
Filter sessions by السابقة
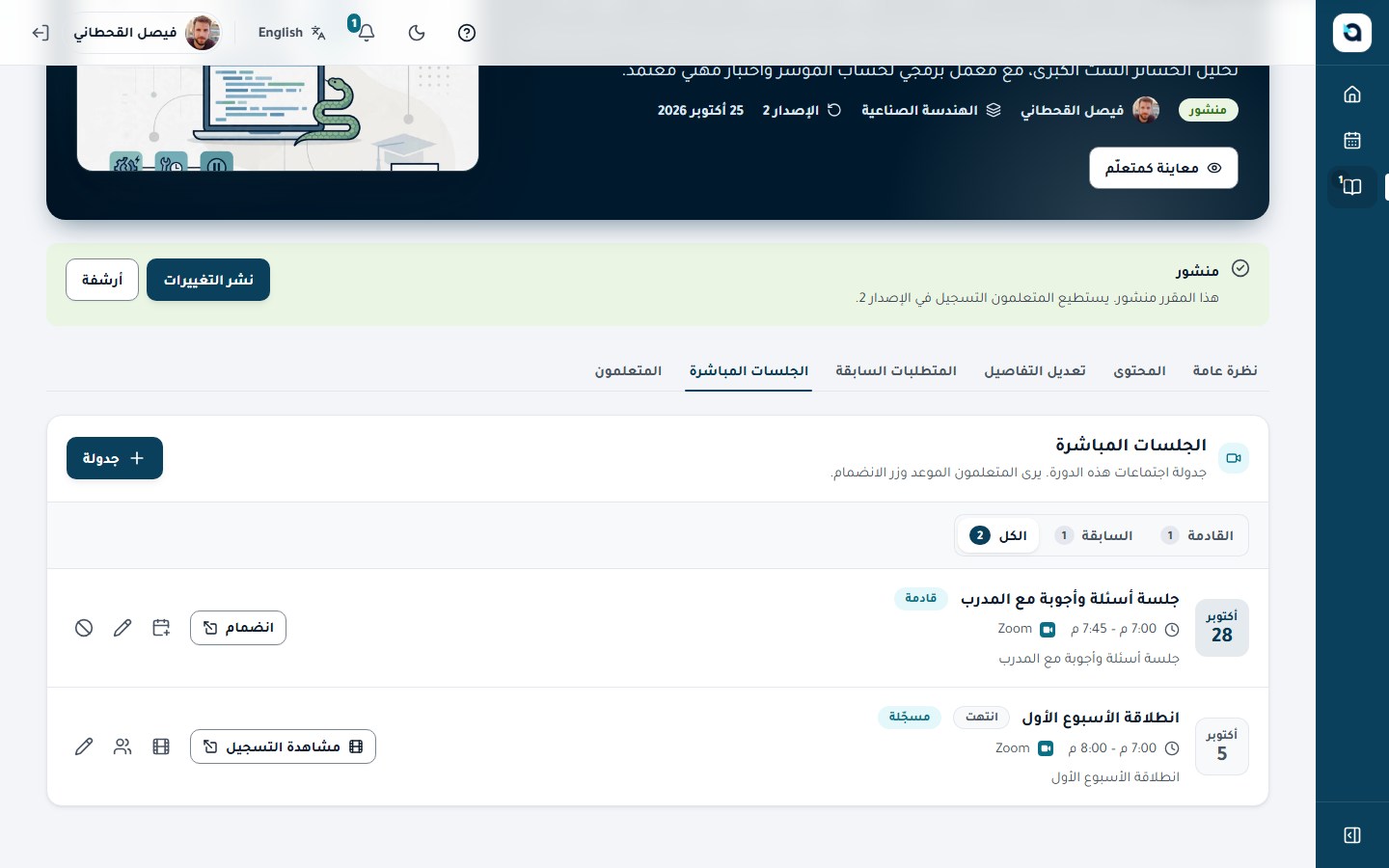[x=1094, y=535]
